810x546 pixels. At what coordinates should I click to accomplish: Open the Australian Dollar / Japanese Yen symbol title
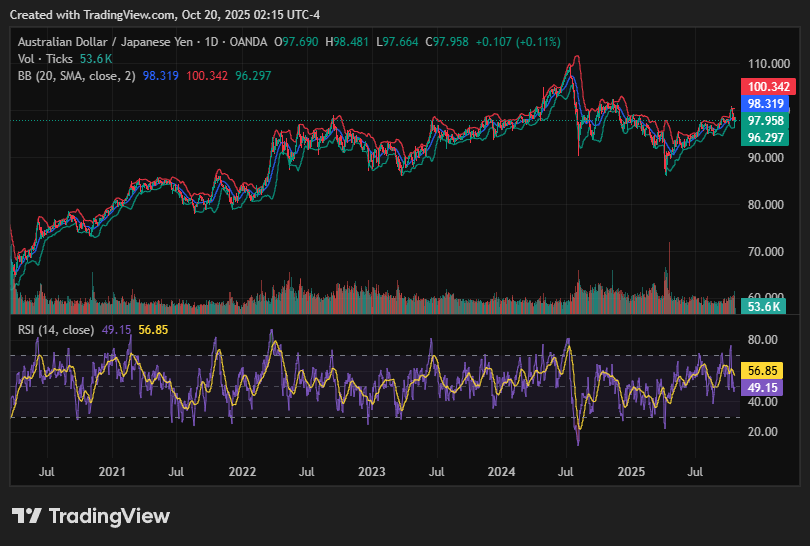pos(99,42)
